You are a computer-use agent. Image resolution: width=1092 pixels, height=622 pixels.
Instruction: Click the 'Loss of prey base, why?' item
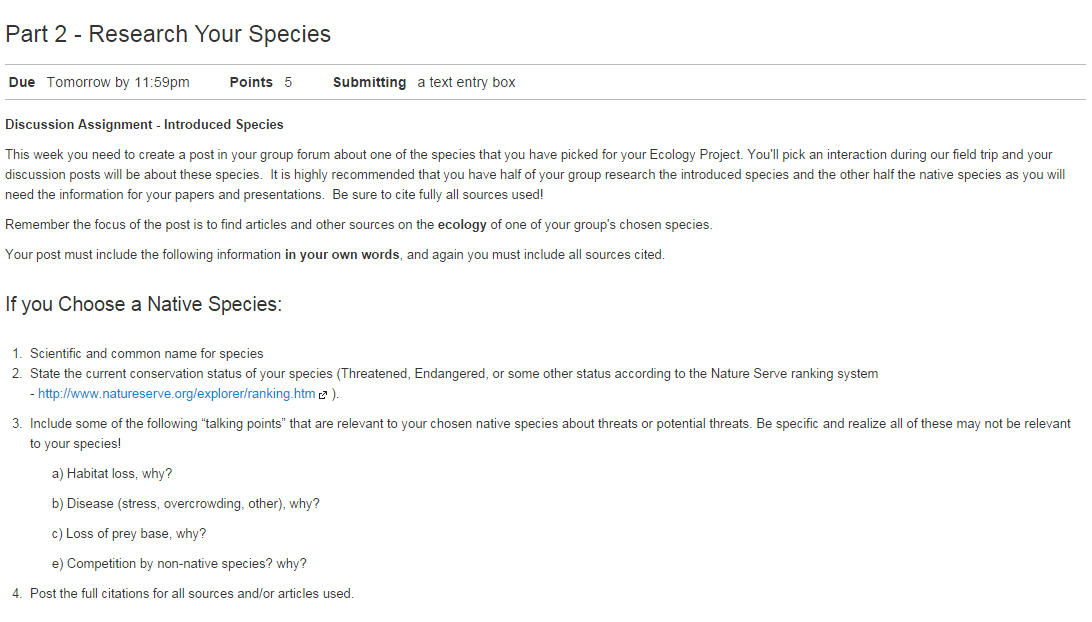(129, 534)
